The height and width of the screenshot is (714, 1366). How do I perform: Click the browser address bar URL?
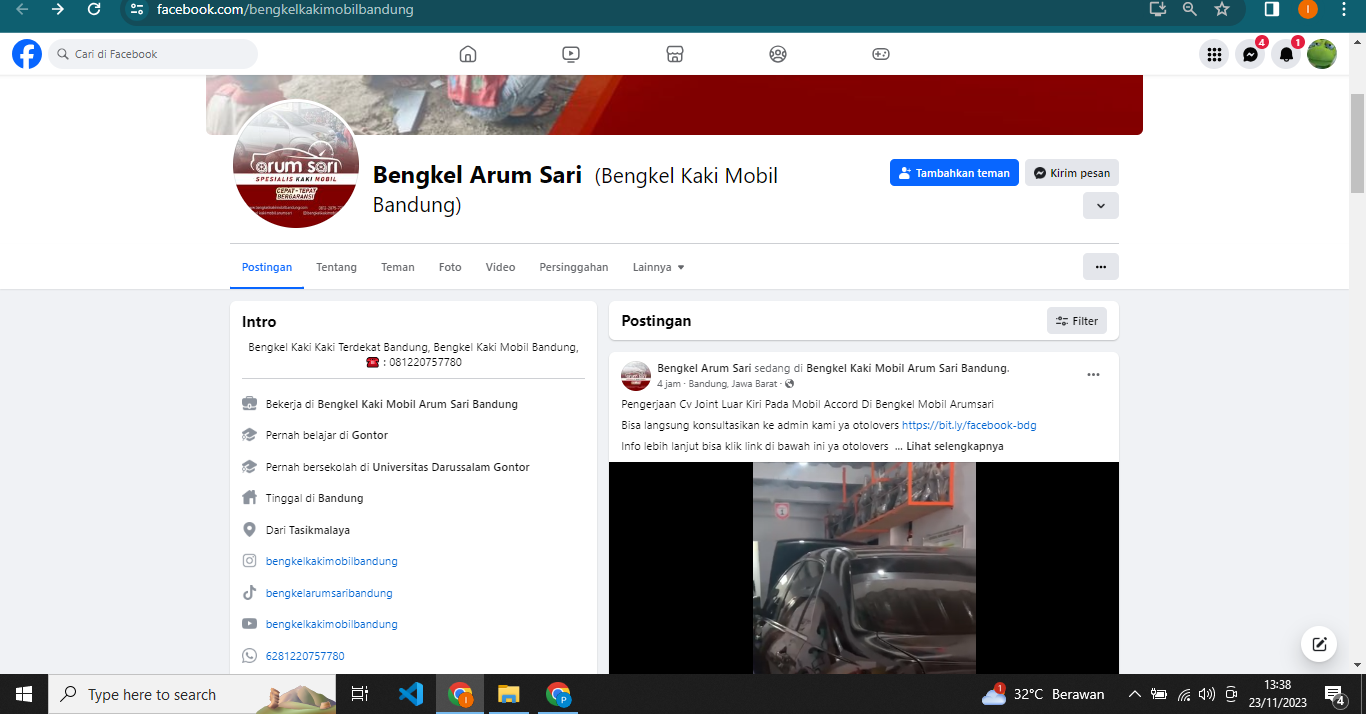tap(285, 9)
